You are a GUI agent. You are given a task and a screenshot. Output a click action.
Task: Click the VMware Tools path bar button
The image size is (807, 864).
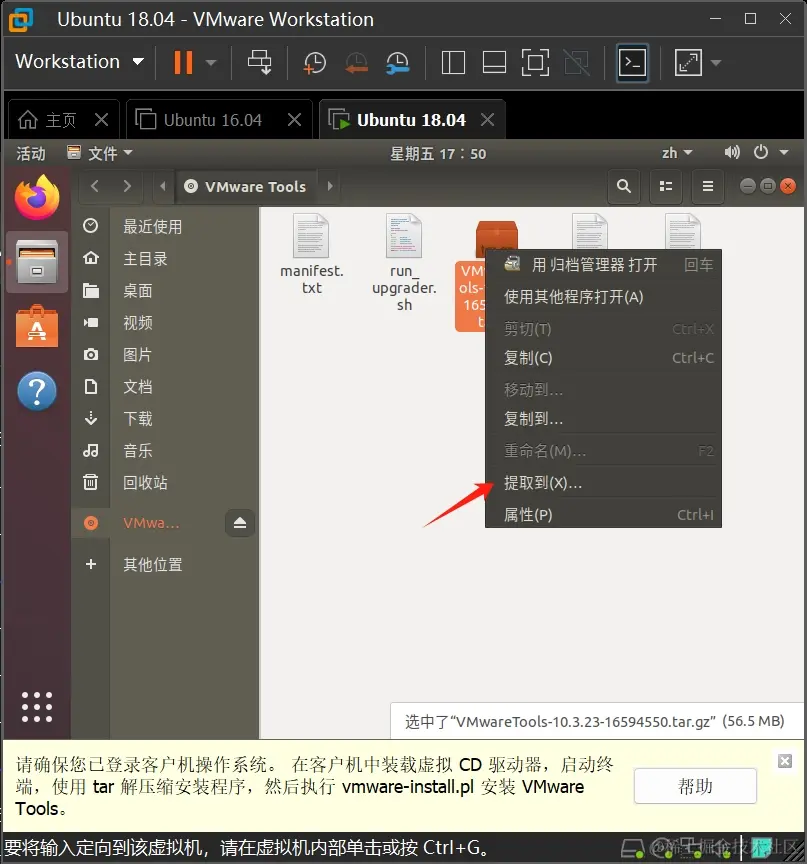pyautogui.click(x=246, y=187)
